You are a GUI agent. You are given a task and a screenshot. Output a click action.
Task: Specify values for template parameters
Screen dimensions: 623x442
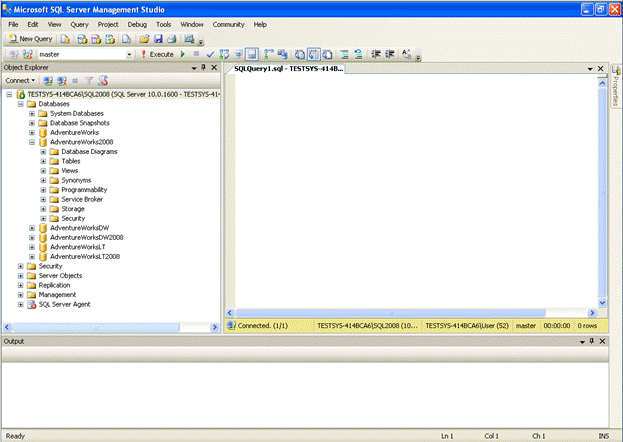click(x=406, y=54)
